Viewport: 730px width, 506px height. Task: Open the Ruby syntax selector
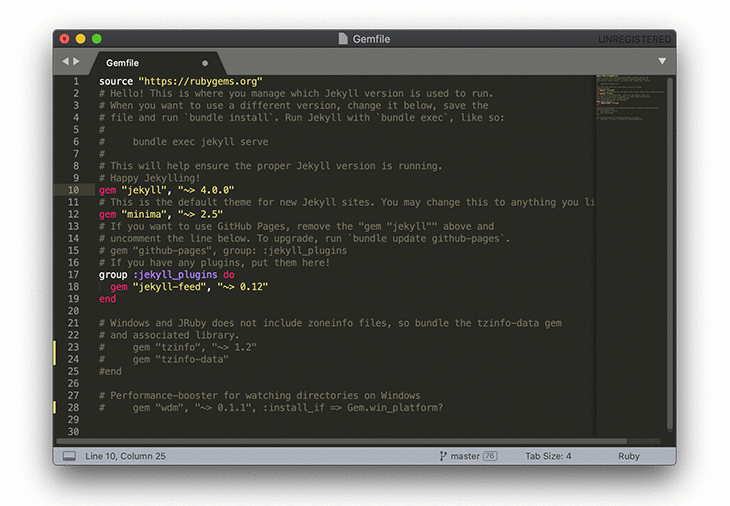[629, 456]
